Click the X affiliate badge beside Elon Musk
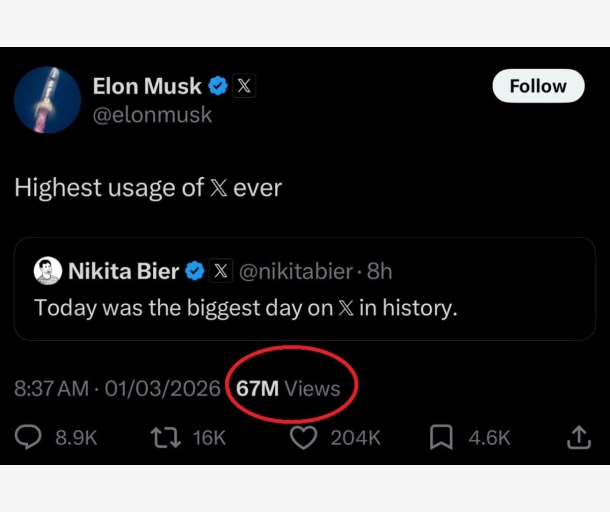 click(244, 86)
